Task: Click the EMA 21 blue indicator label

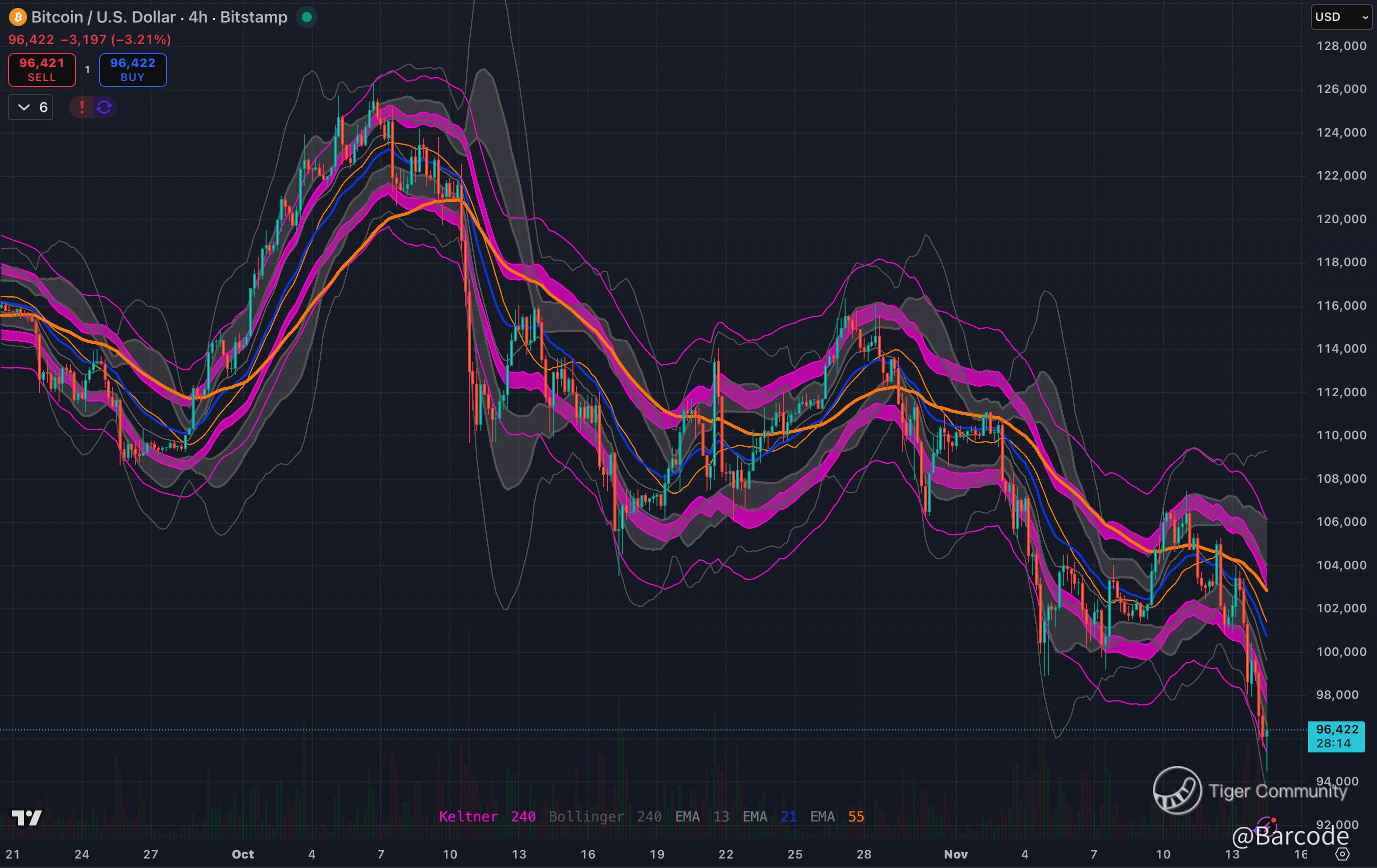Action: click(x=769, y=816)
